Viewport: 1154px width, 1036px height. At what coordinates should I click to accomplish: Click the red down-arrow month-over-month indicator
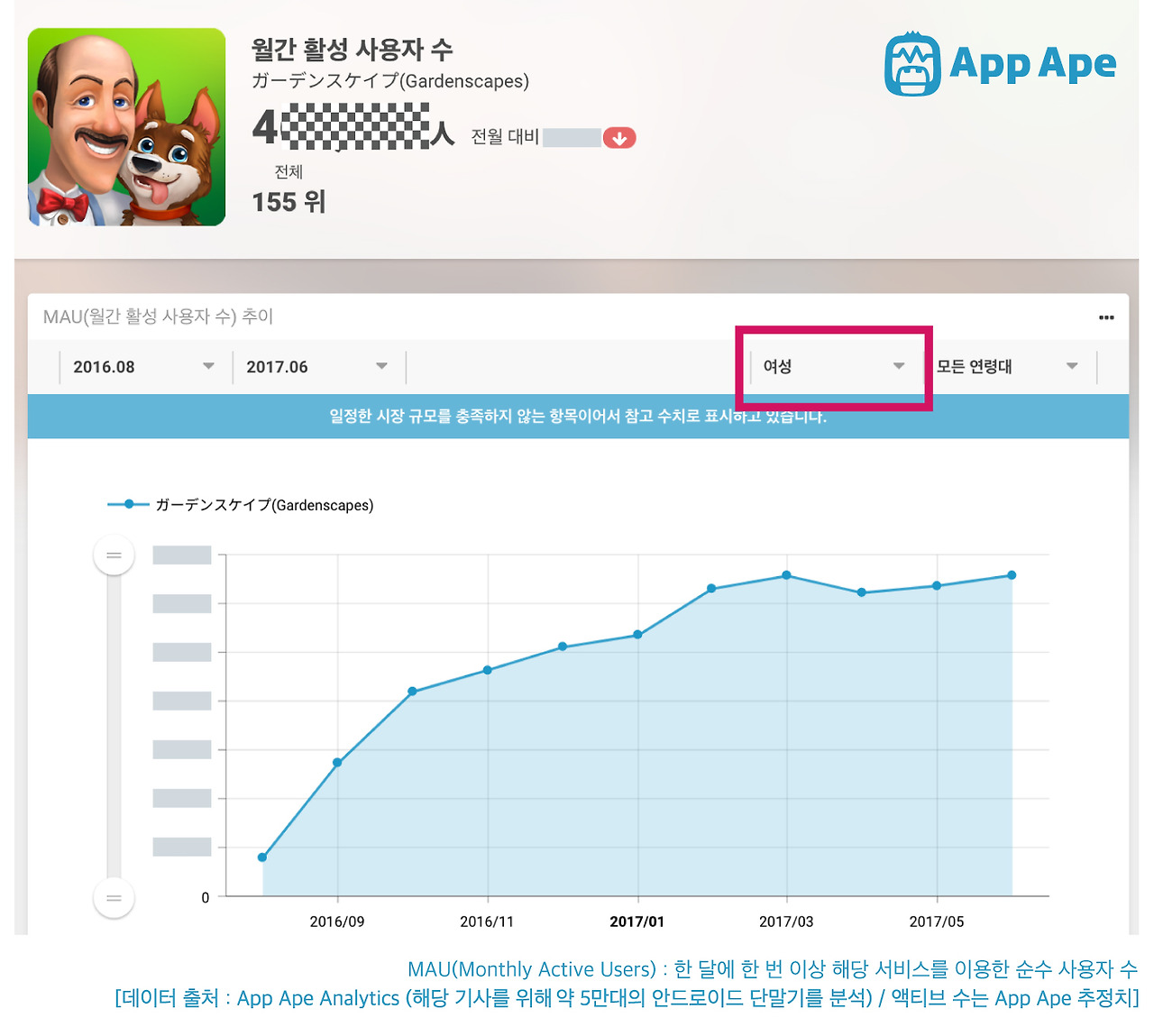pos(619,138)
